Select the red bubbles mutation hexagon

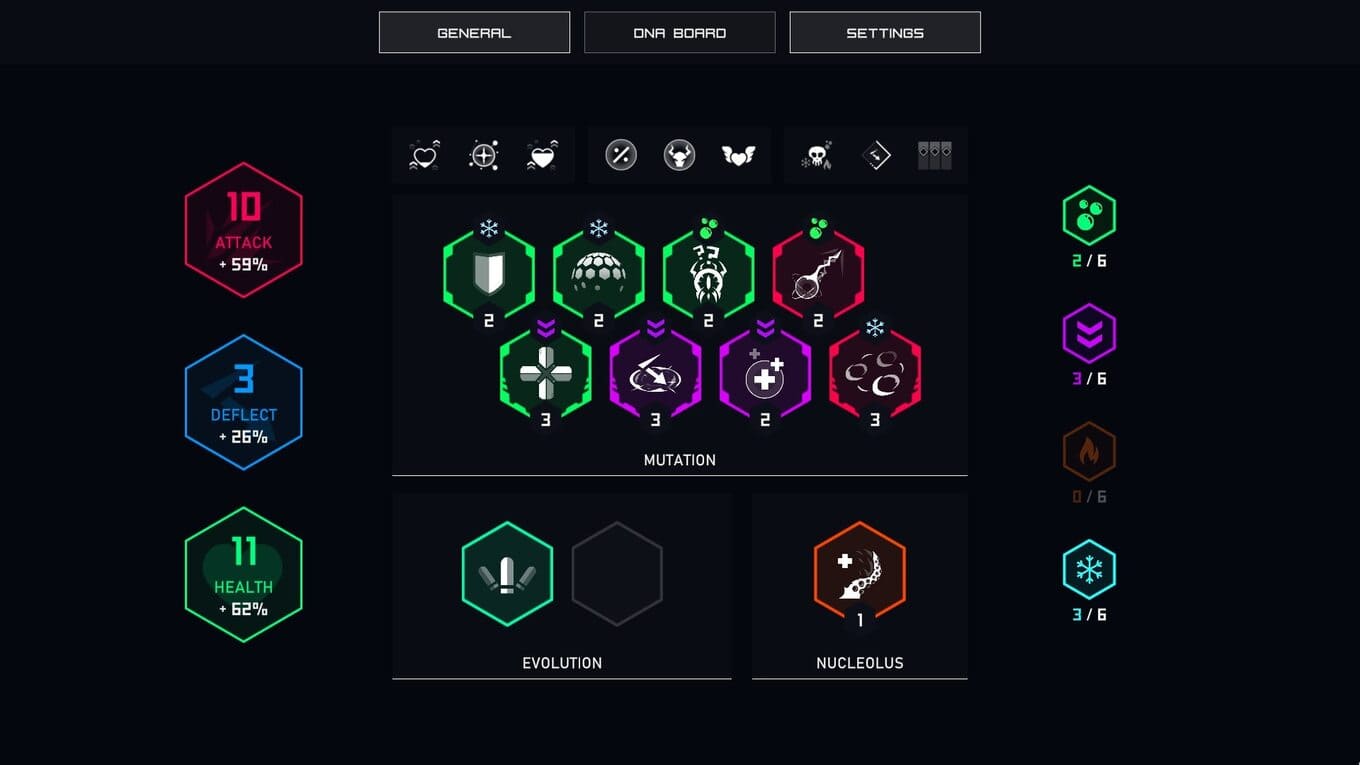(x=875, y=374)
